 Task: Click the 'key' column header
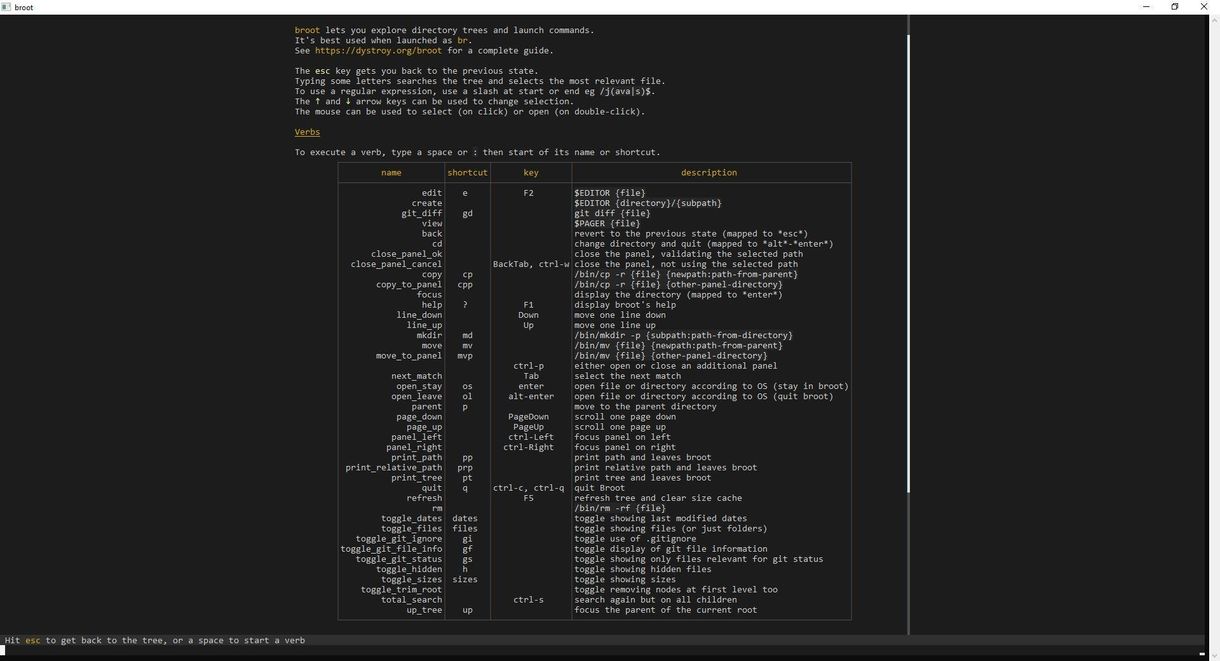click(531, 173)
